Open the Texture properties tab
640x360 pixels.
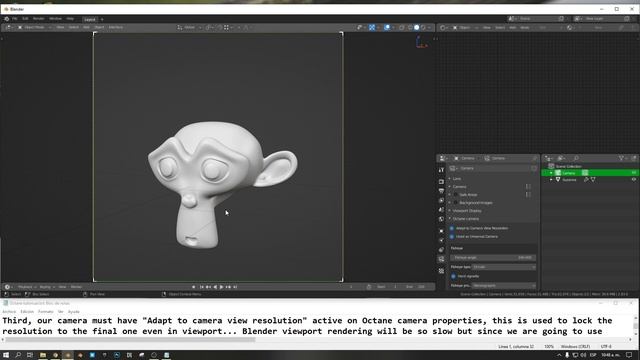coord(441,271)
